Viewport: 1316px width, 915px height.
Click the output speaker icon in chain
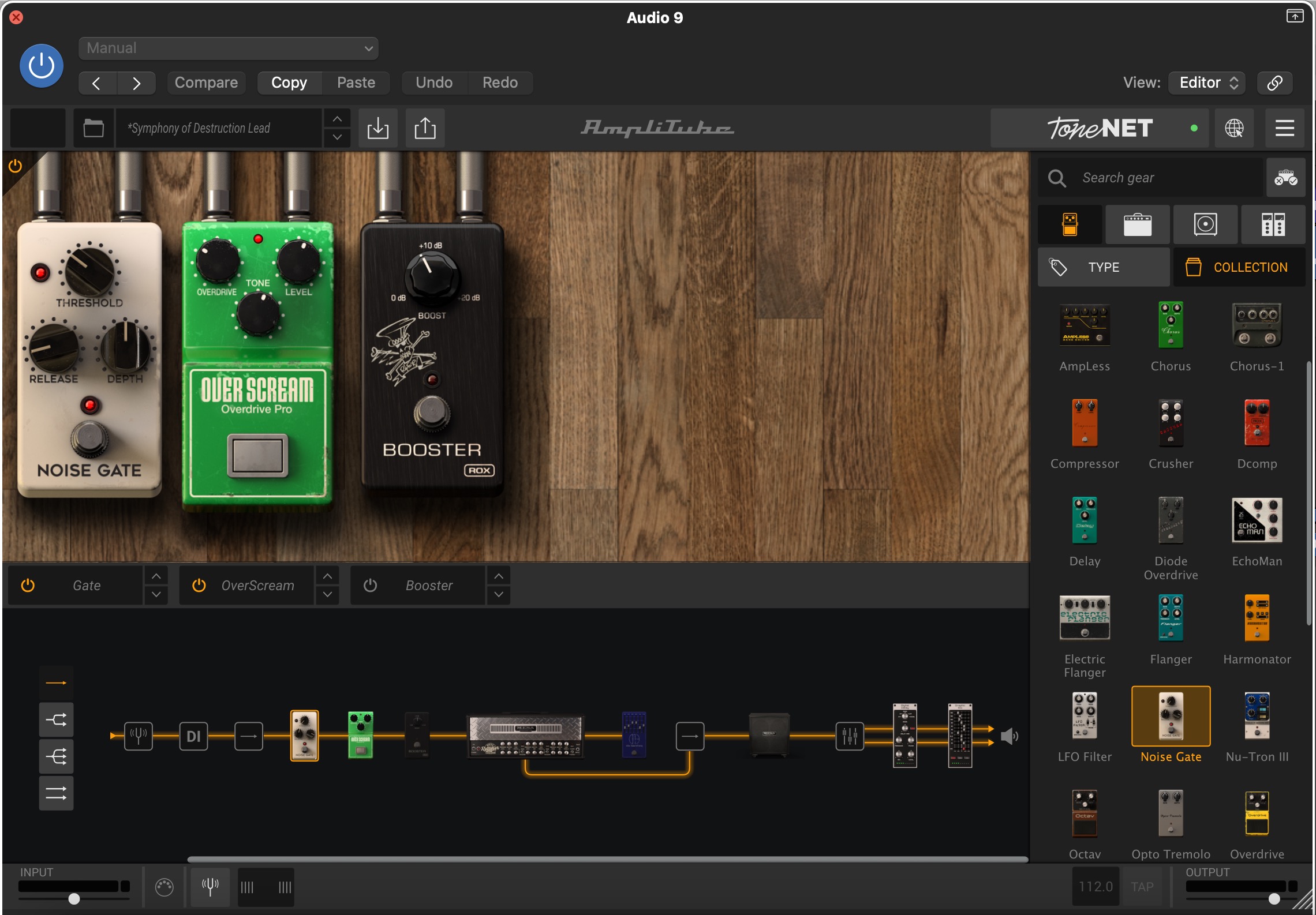1009,736
